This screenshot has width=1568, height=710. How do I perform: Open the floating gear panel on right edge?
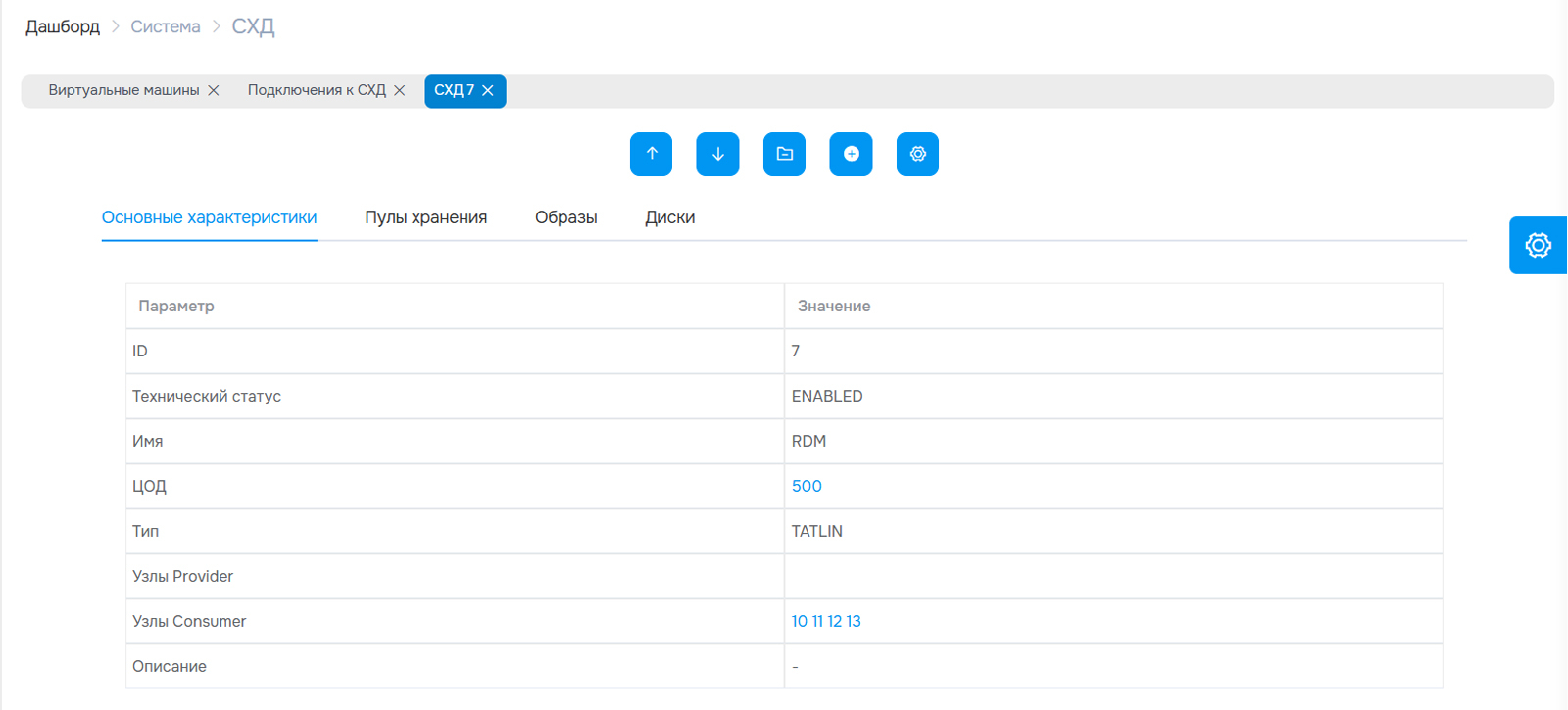click(x=1538, y=245)
